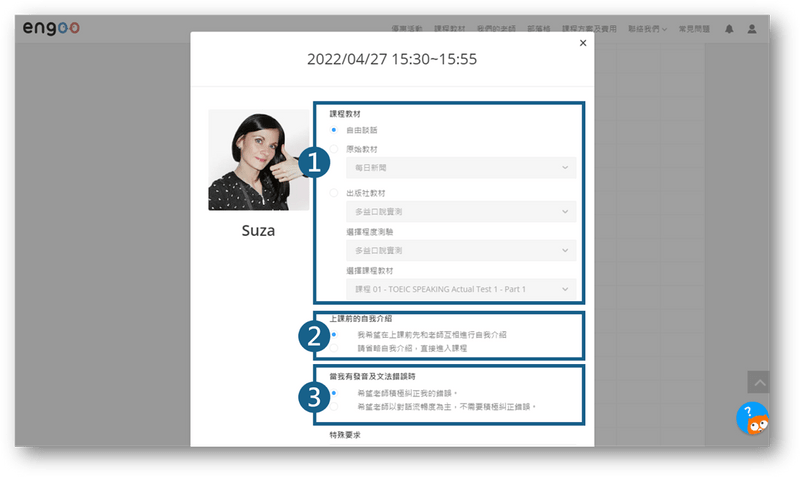The width and height of the screenshot is (800, 477).
Task: Select the 出版社教材 radio option
Action: [x=334, y=192]
